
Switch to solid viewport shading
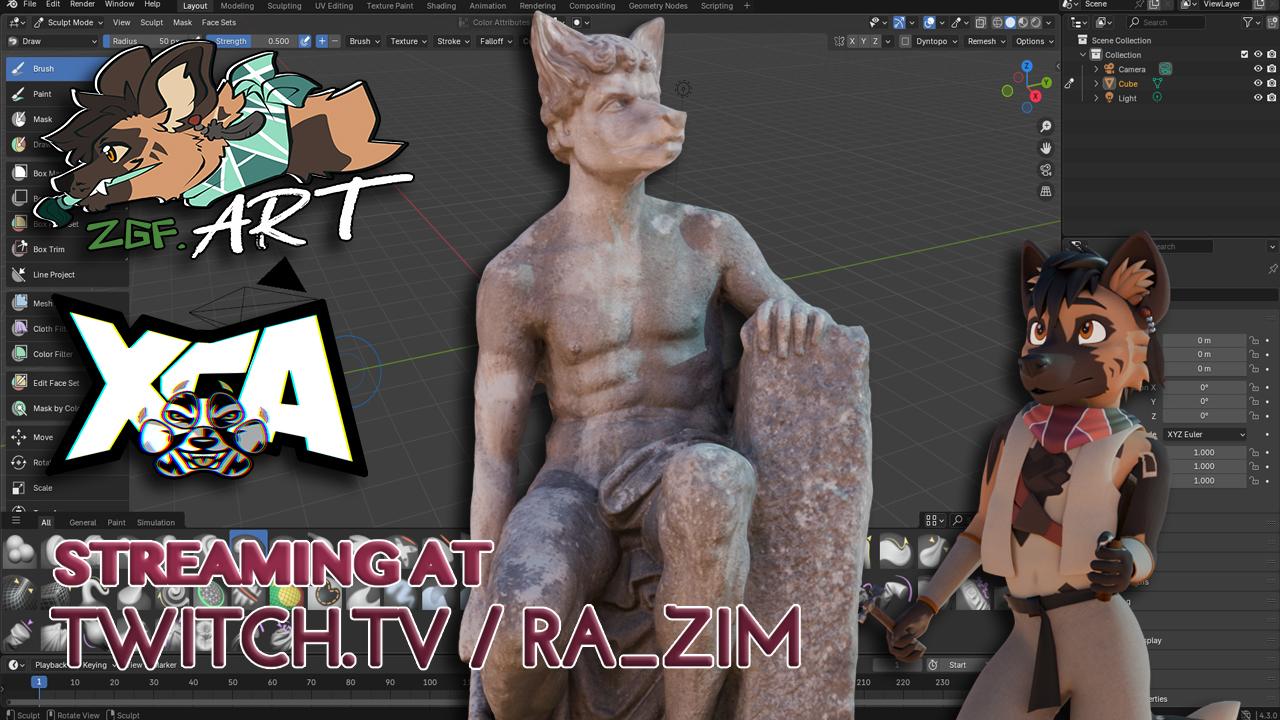click(1009, 22)
